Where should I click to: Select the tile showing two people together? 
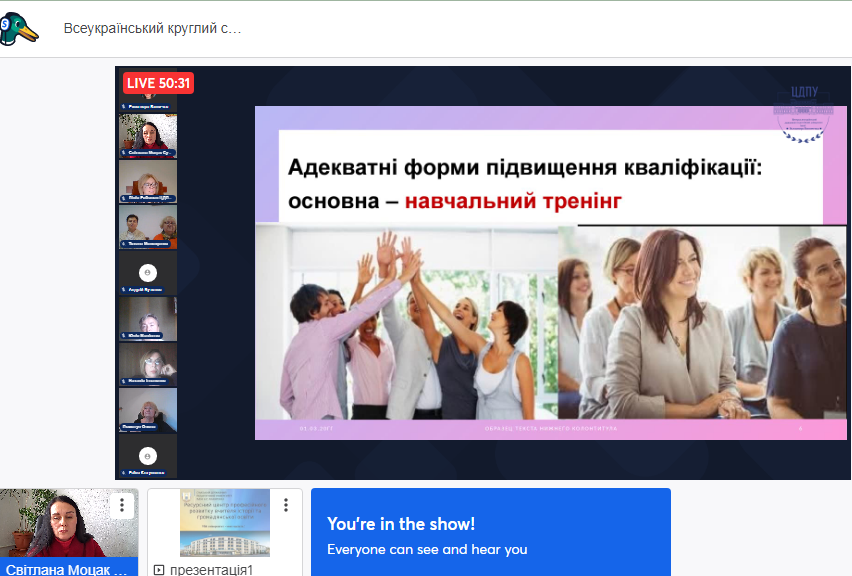point(148,226)
